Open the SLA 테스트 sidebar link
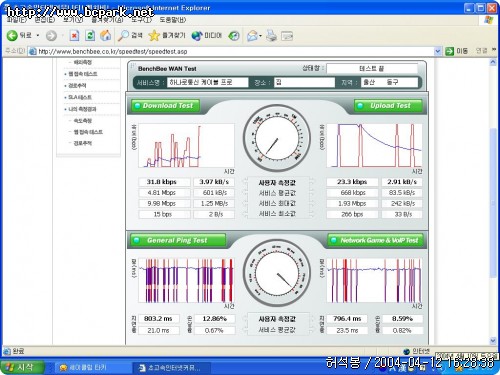The height and width of the screenshot is (375, 500). 80,97
